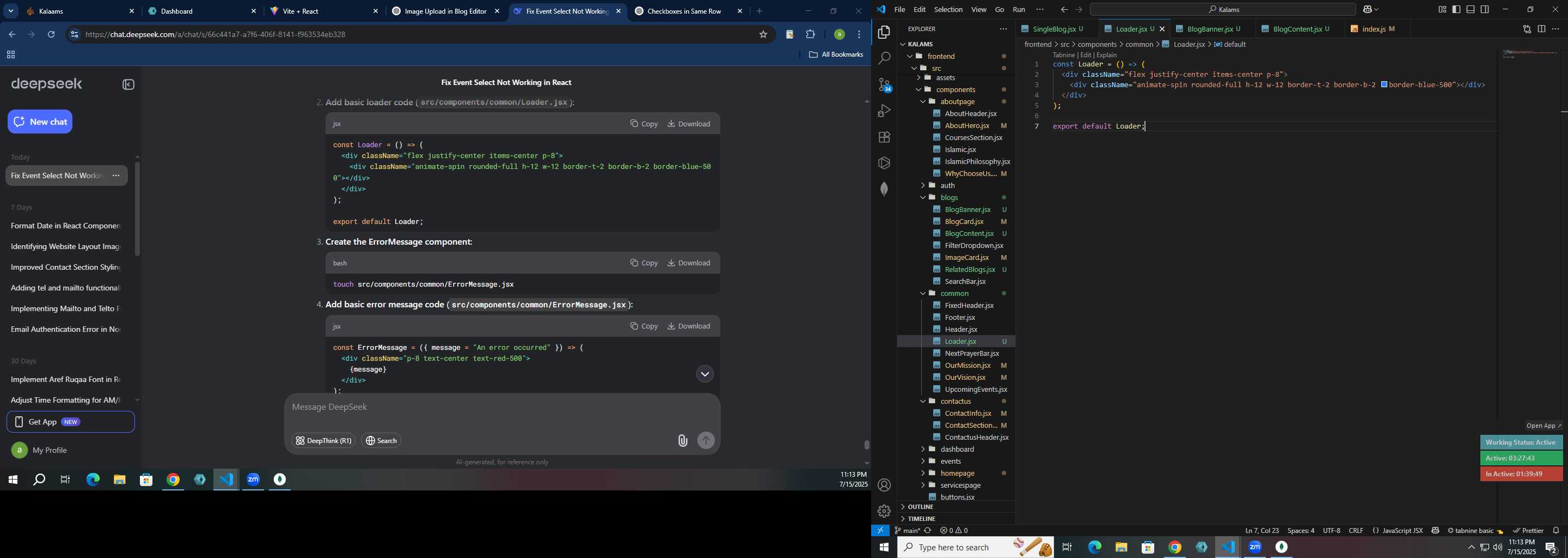Open VS Code Accounts icon
1568x558 pixels.
click(x=884, y=486)
